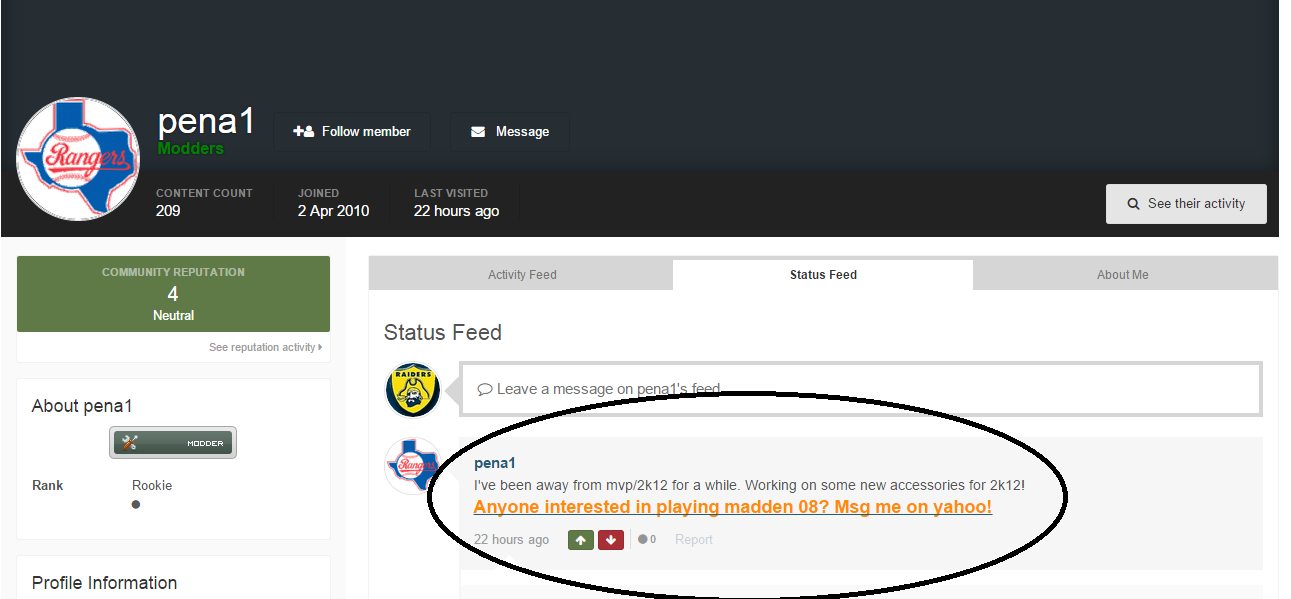Click pena1's large Rangers profile avatar
Image resolution: width=1291 pixels, height=599 pixels.
(x=78, y=159)
